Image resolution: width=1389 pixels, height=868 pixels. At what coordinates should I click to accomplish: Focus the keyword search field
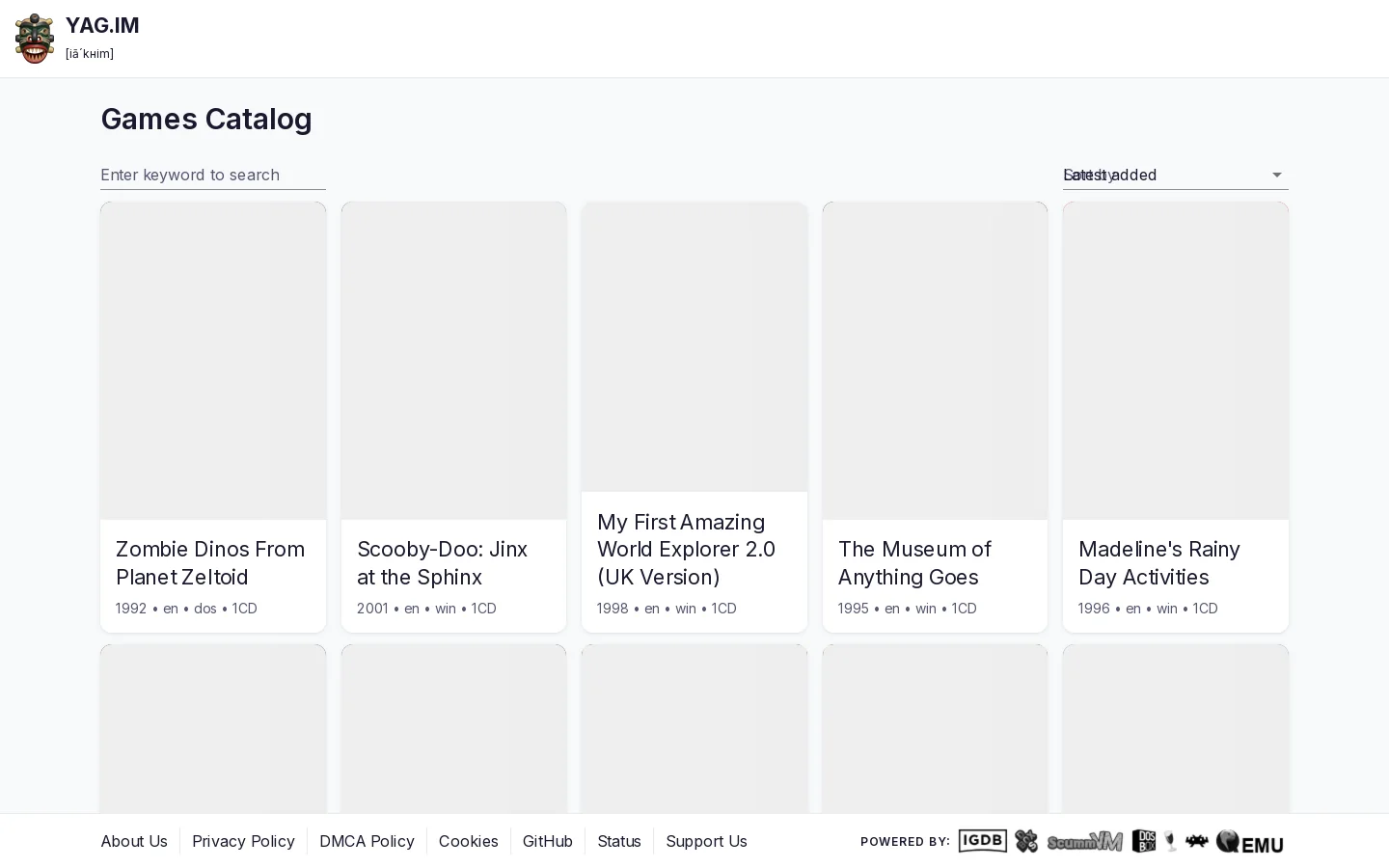(213, 175)
